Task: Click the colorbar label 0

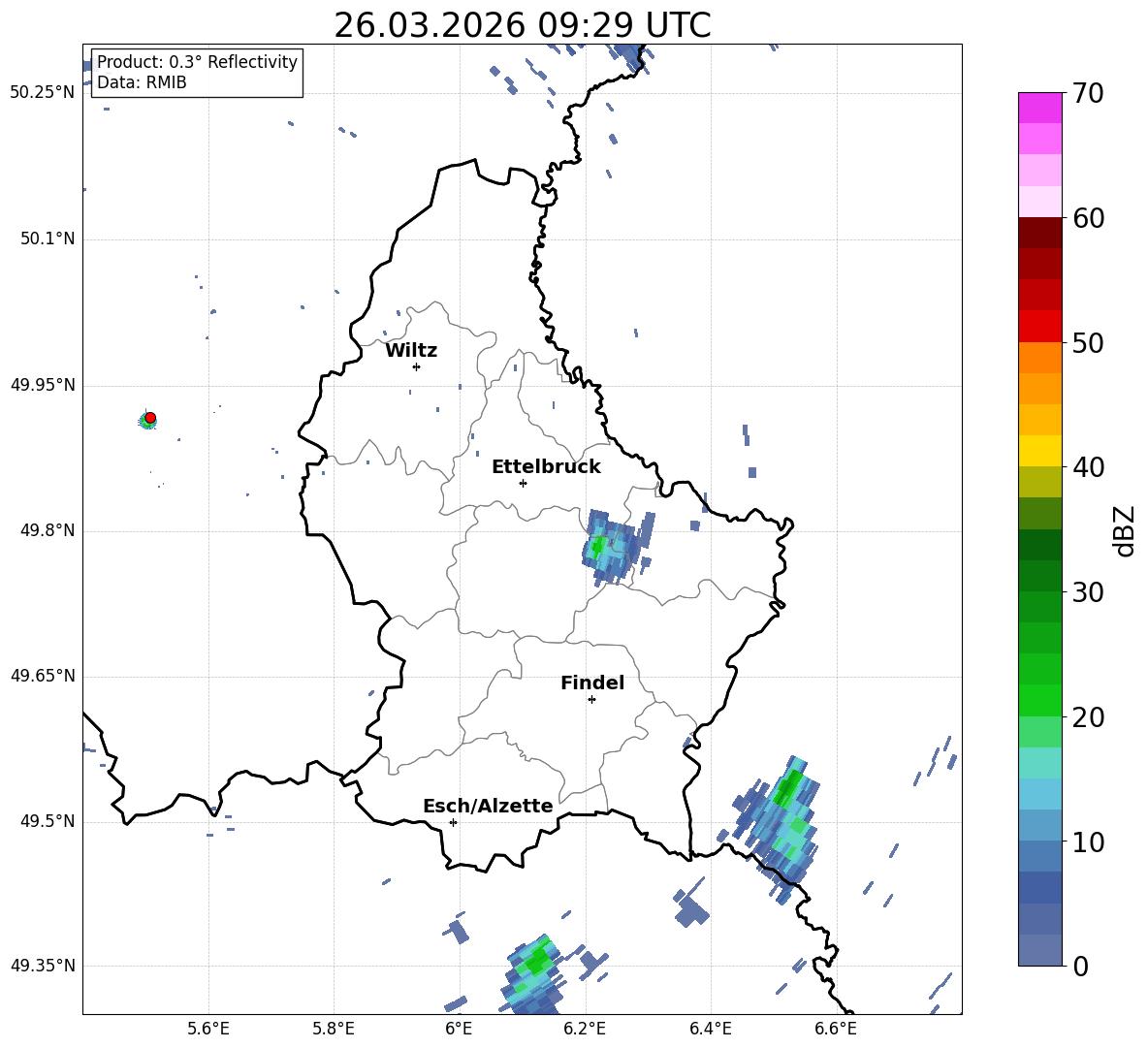Action: [1080, 966]
